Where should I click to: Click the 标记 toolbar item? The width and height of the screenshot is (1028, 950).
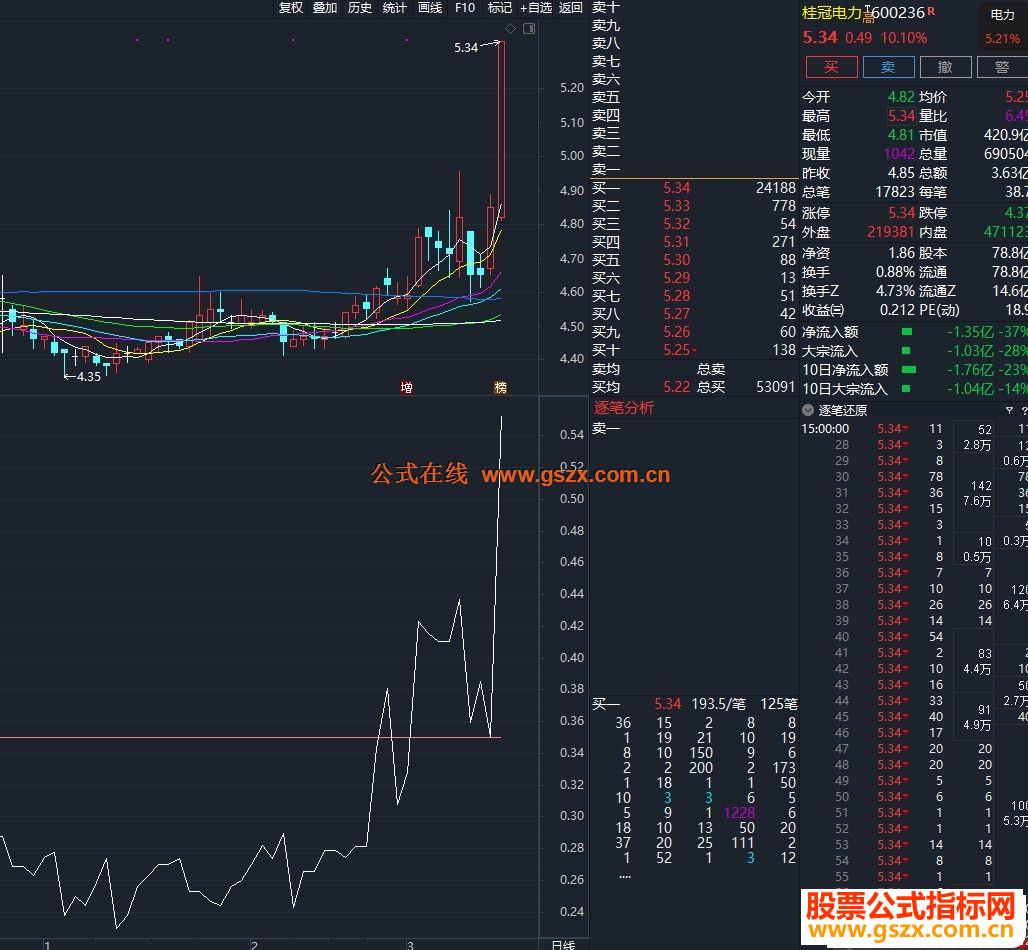tap(500, 8)
